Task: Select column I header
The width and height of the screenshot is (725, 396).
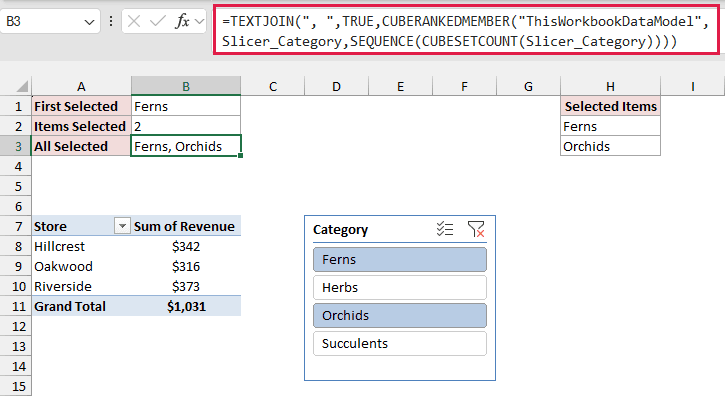Action: 693,87
